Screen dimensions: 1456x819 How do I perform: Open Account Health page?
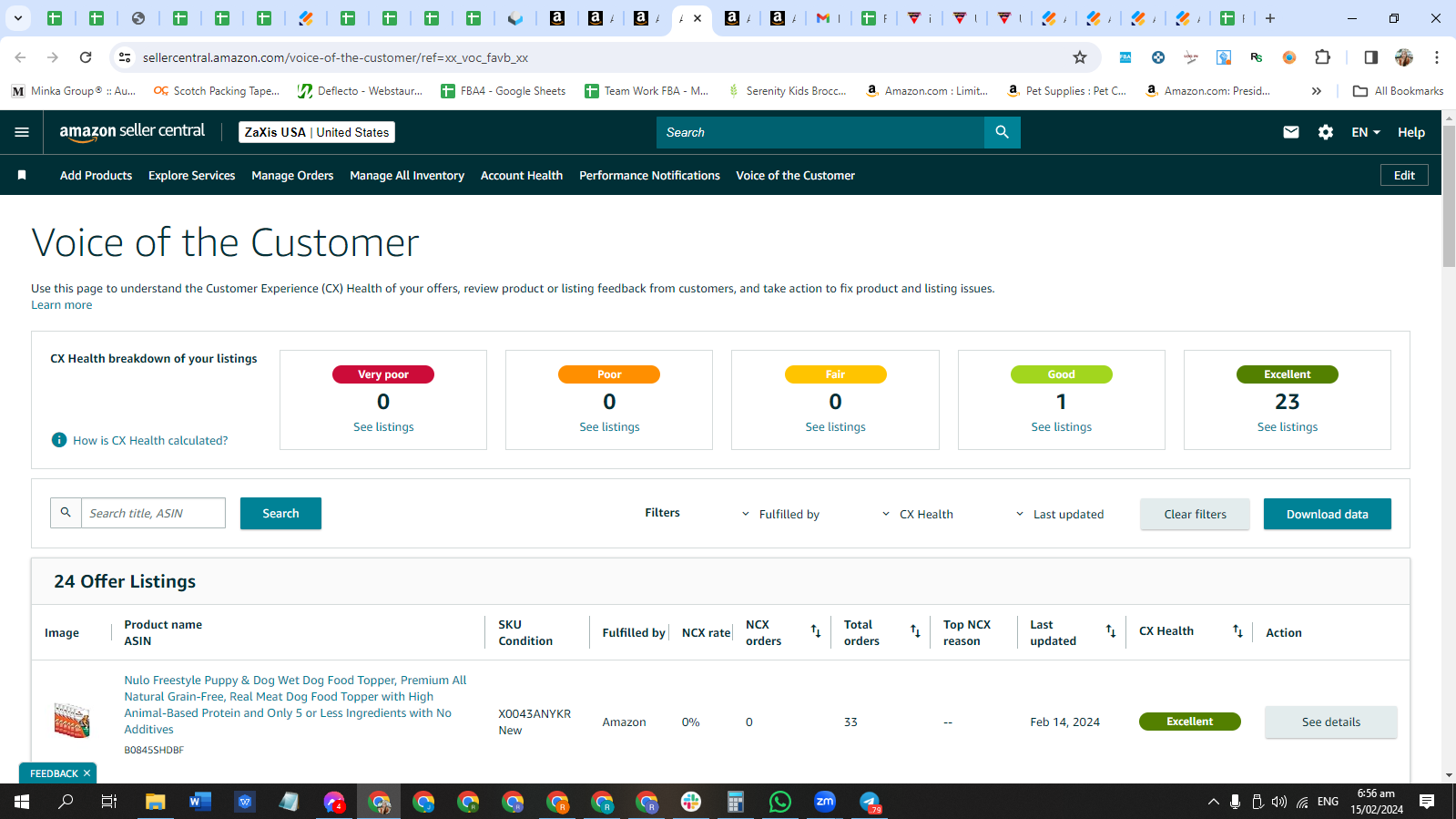coord(522,175)
